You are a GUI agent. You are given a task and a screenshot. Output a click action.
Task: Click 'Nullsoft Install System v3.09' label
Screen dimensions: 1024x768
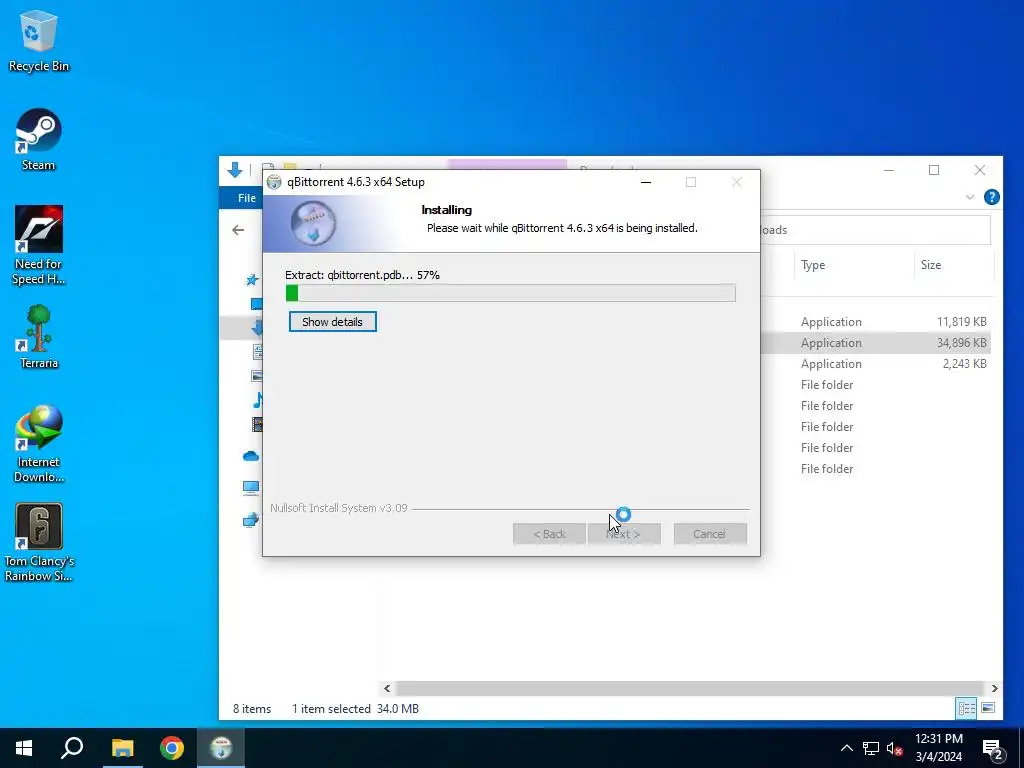point(338,507)
